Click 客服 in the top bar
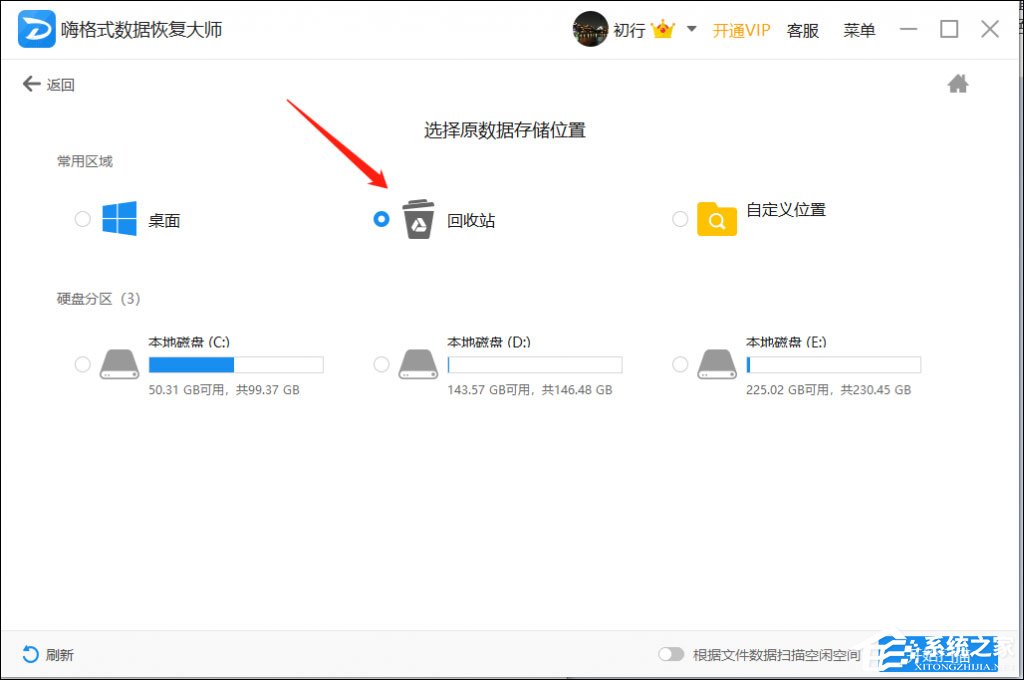 802,30
